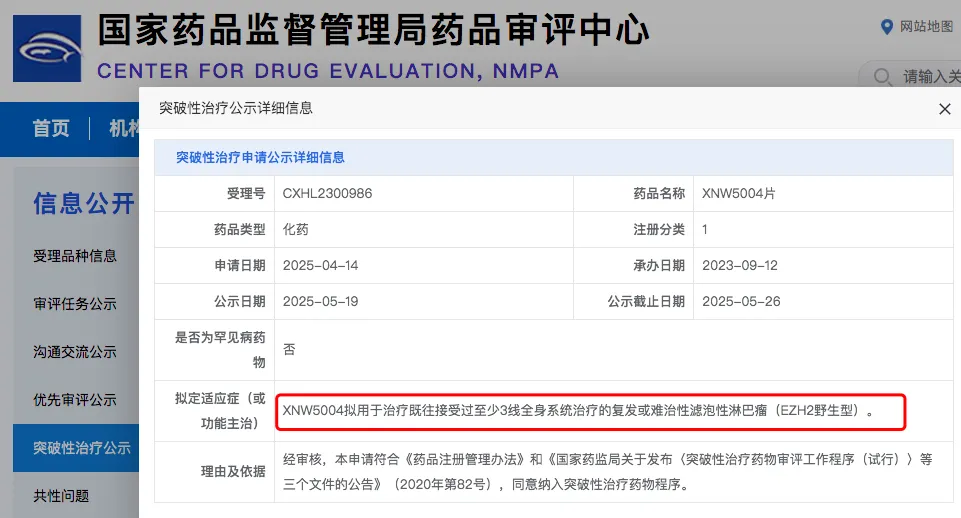961x518 pixels.
Task: Close the 突破性治疗公示详细信息 dialog
Action: (944, 109)
